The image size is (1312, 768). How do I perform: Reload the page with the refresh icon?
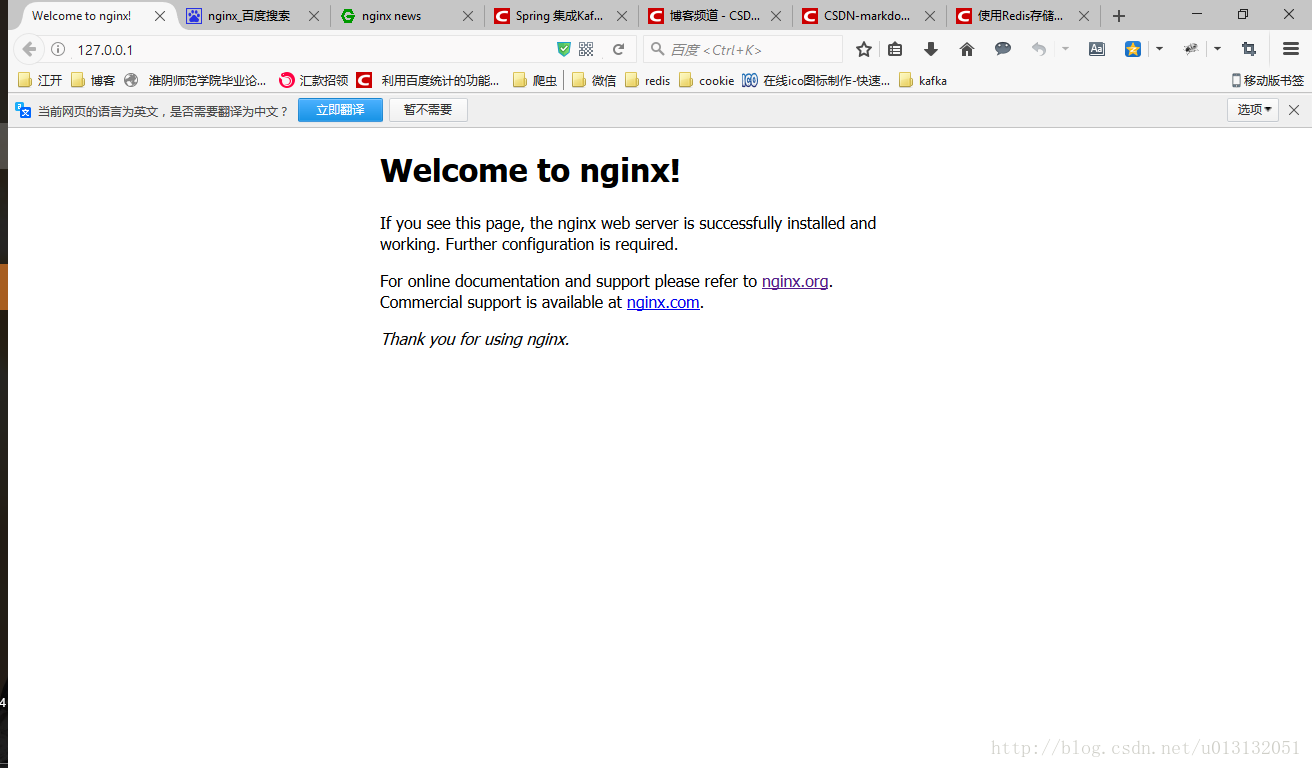coord(619,49)
